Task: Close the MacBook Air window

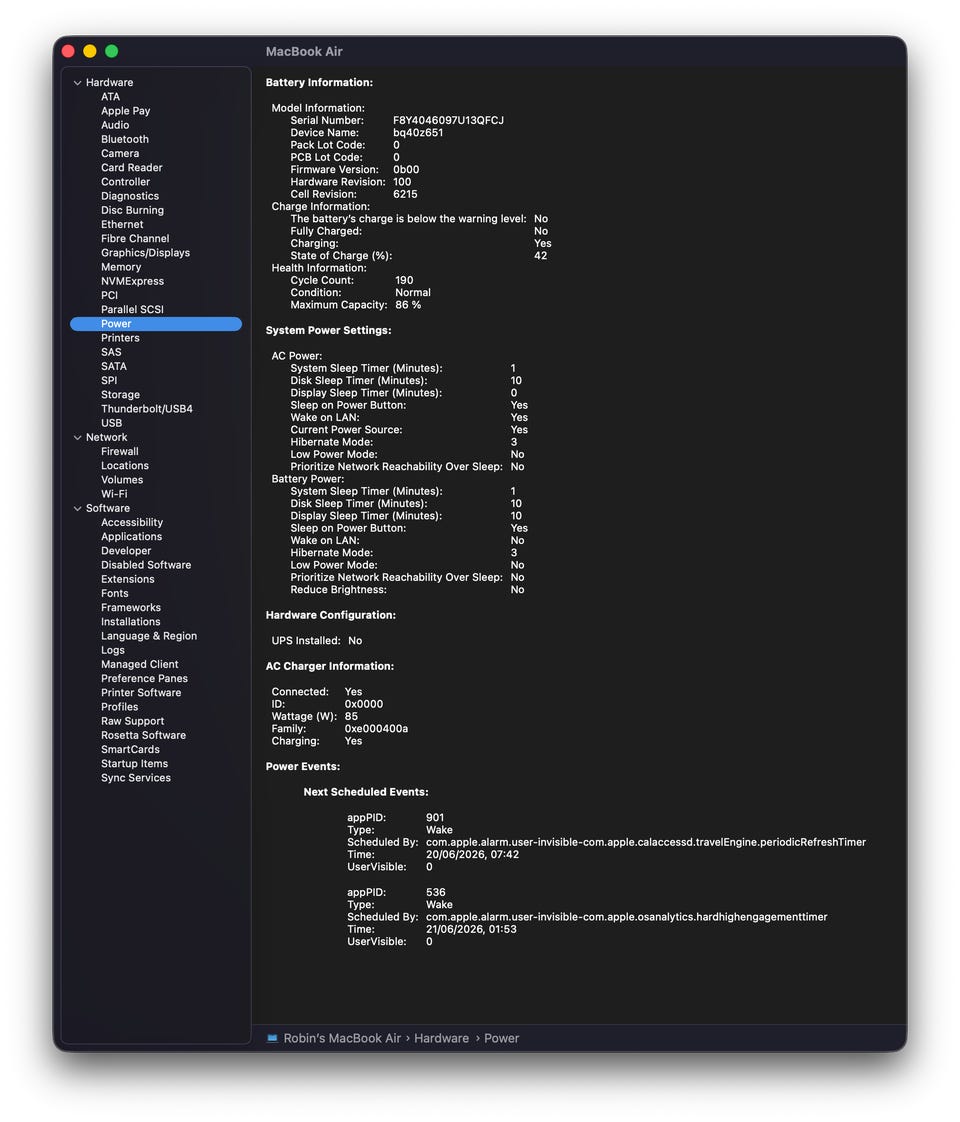Action: 69,52
